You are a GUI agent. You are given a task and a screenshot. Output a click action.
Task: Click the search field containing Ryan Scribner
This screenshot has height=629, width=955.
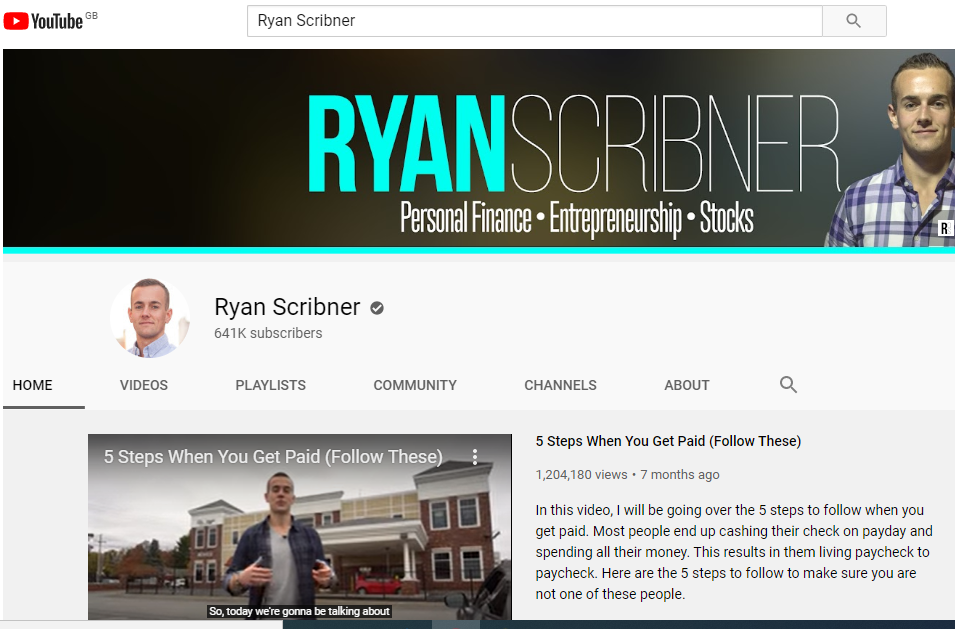(x=535, y=21)
